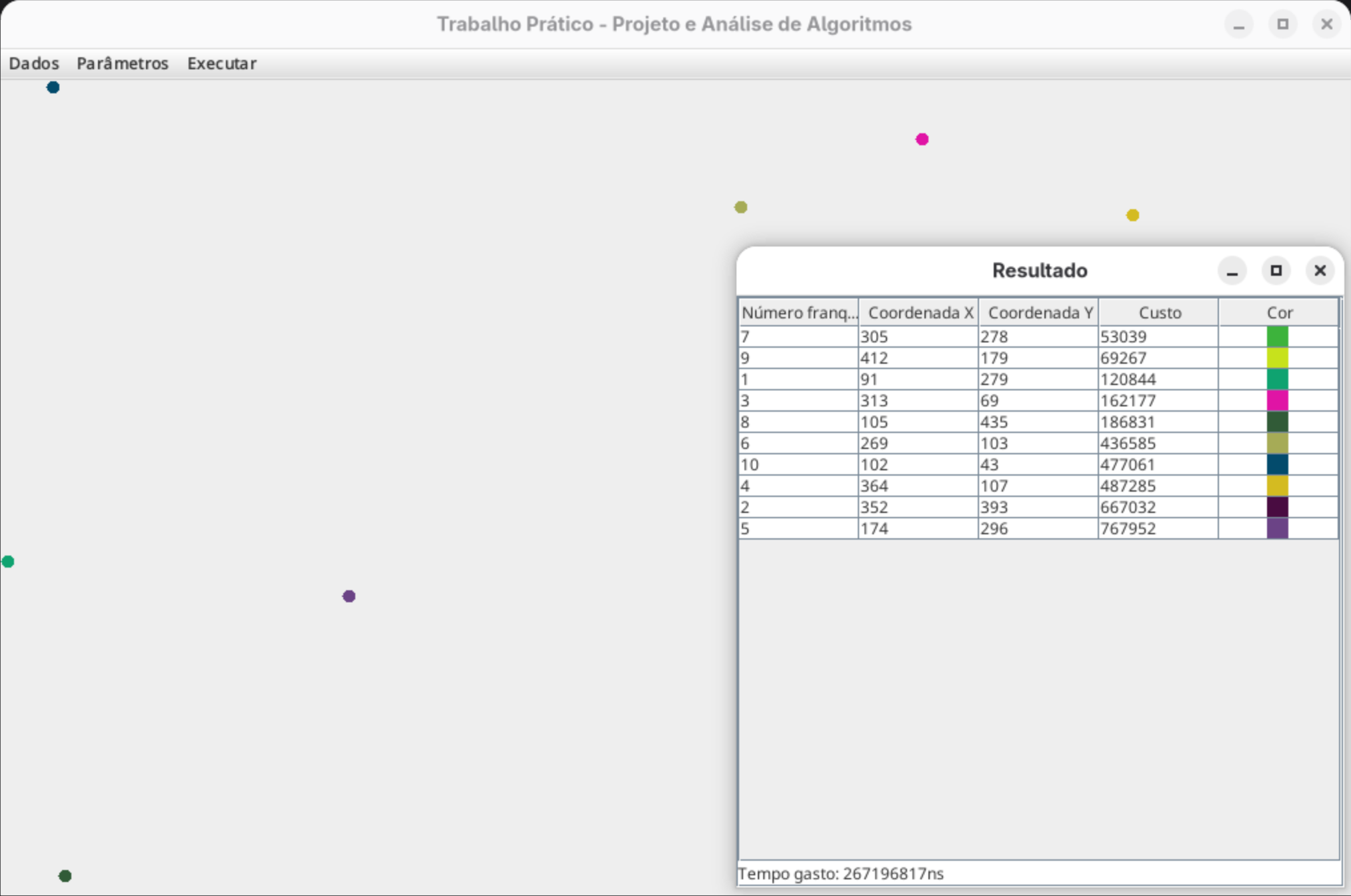The image size is (1351, 896).
Task: Select the table cell with cost 767952
Action: 1158,528
